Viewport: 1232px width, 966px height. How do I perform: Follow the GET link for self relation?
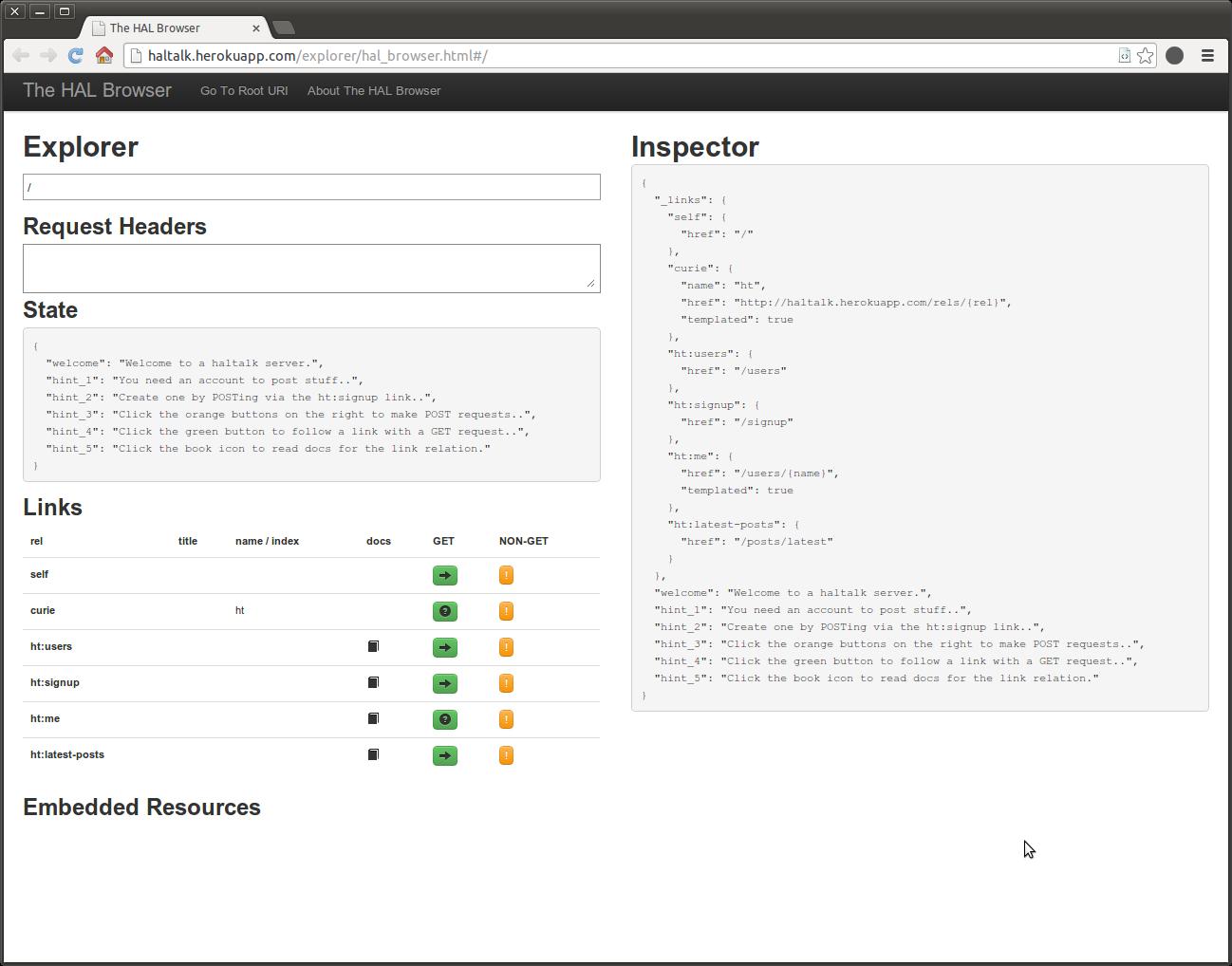coord(444,575)
